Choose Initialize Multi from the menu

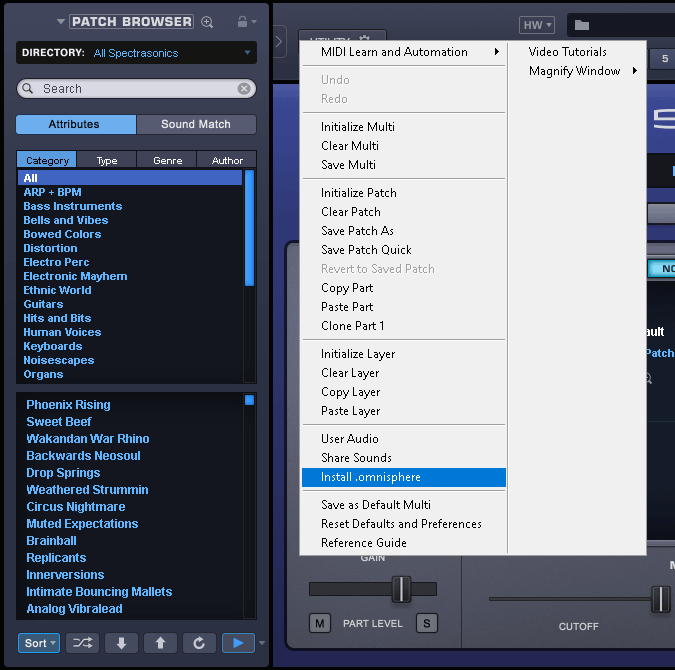404,127
